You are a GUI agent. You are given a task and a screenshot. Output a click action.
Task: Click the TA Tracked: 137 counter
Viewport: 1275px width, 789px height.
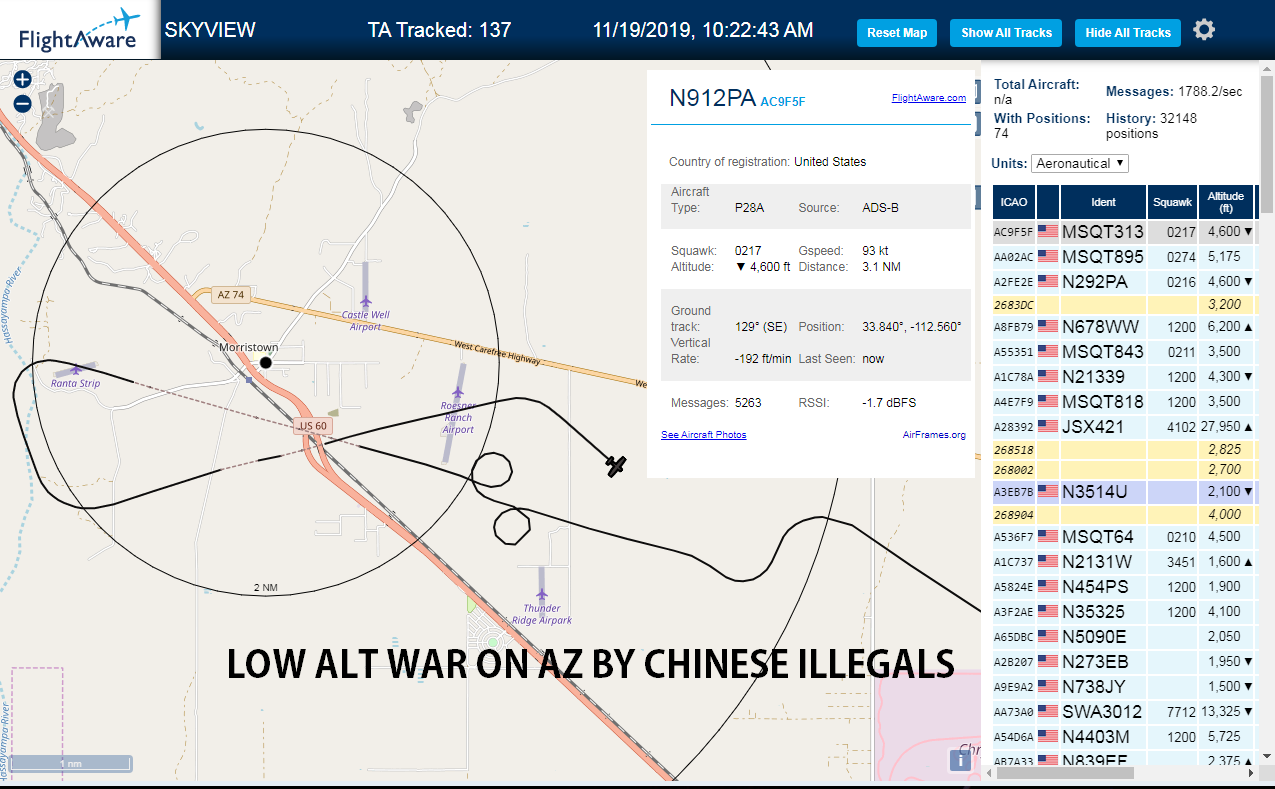pyautogui.click(x=440, y=30)
